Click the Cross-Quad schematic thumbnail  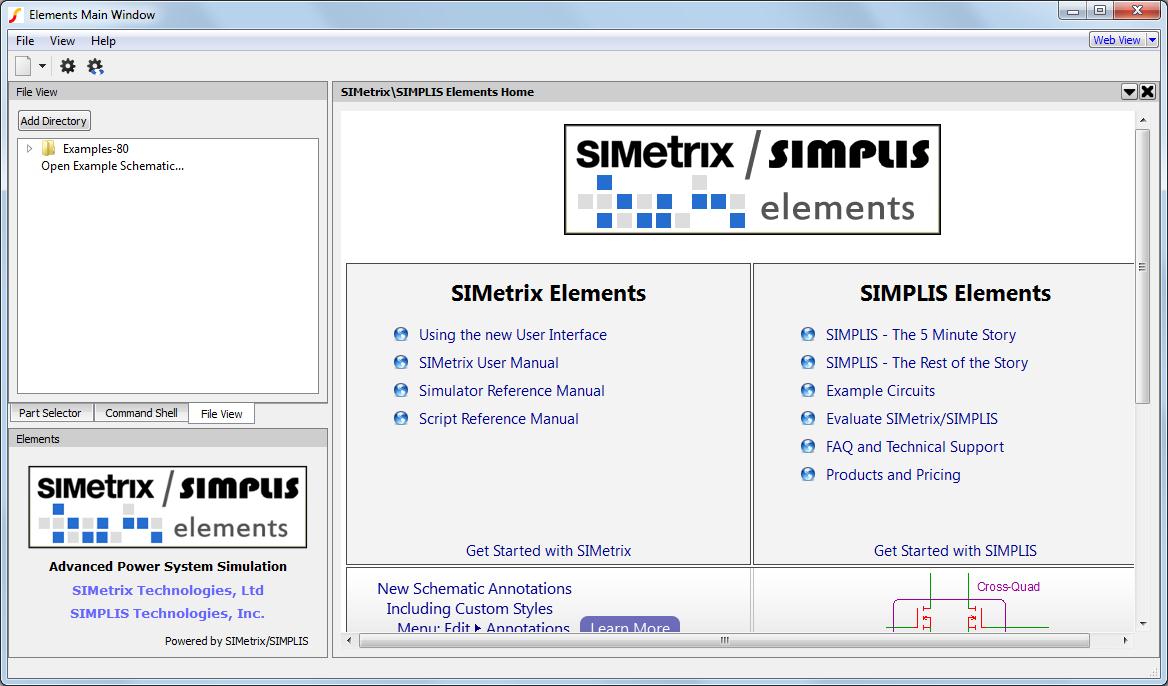(966, 602)
